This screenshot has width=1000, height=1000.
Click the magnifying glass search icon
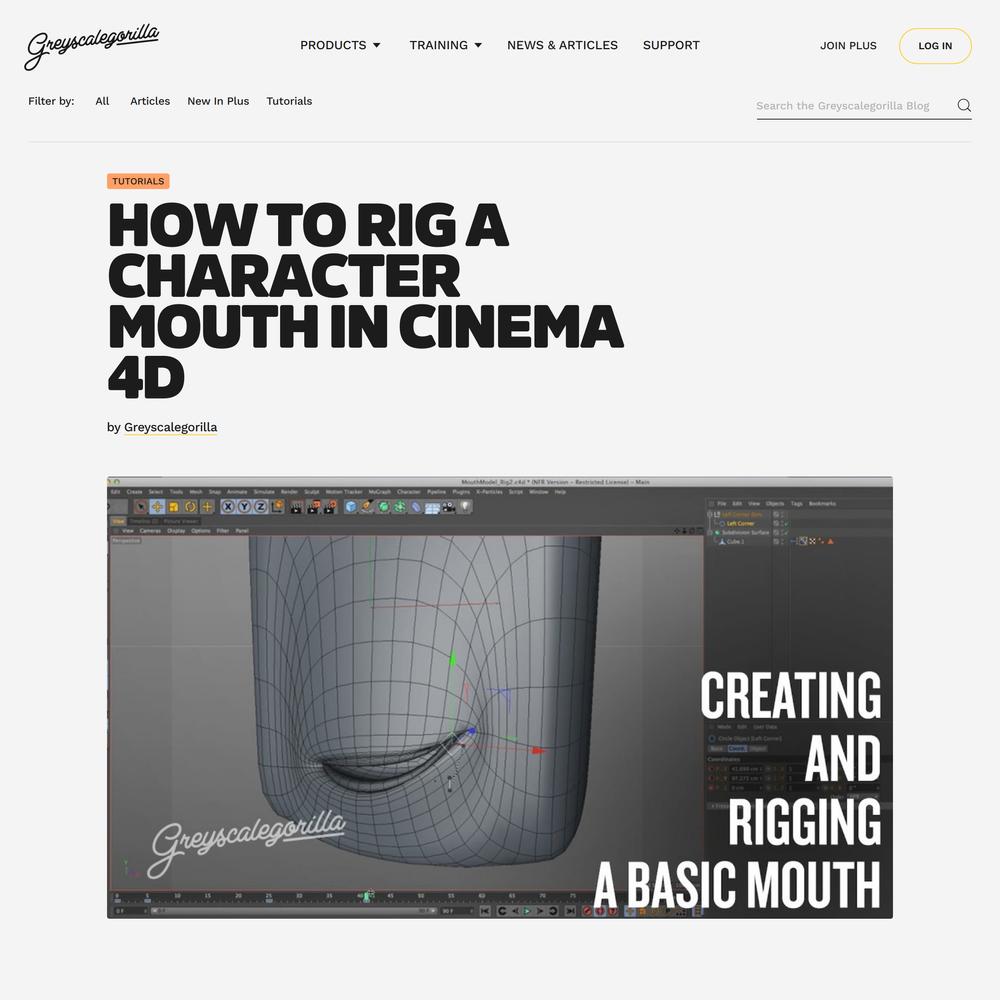point(964,105)
